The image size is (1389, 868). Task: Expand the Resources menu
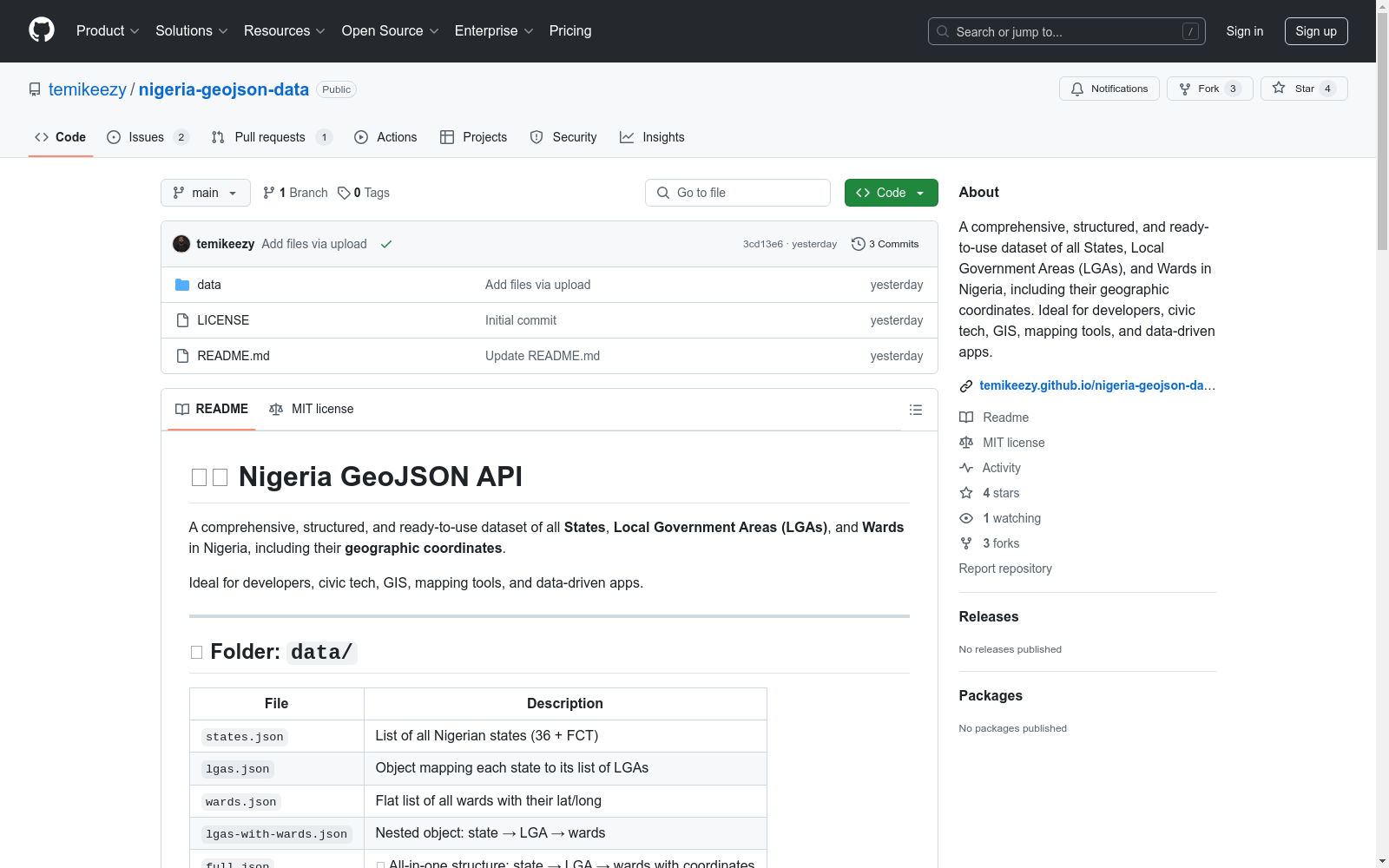click(285, 31)
